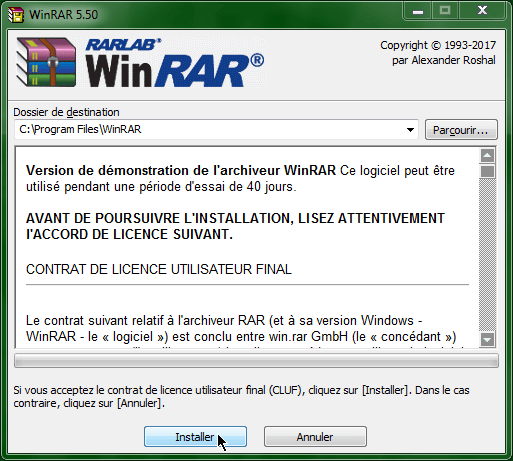This screenshot has width=513, height=461.
Task: Click the 'Dossier de destination' label
Action: (66, 112)
